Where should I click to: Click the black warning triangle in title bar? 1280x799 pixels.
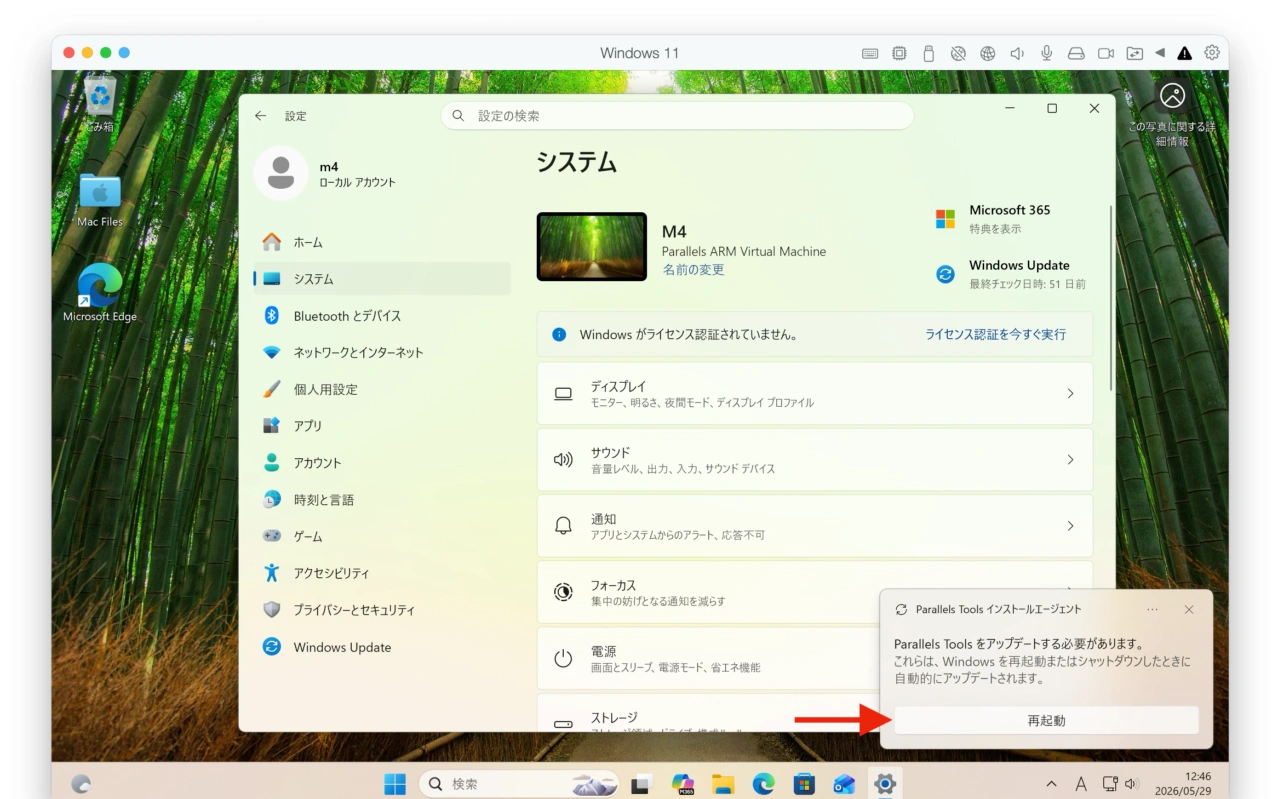(x=1185, y=53)
